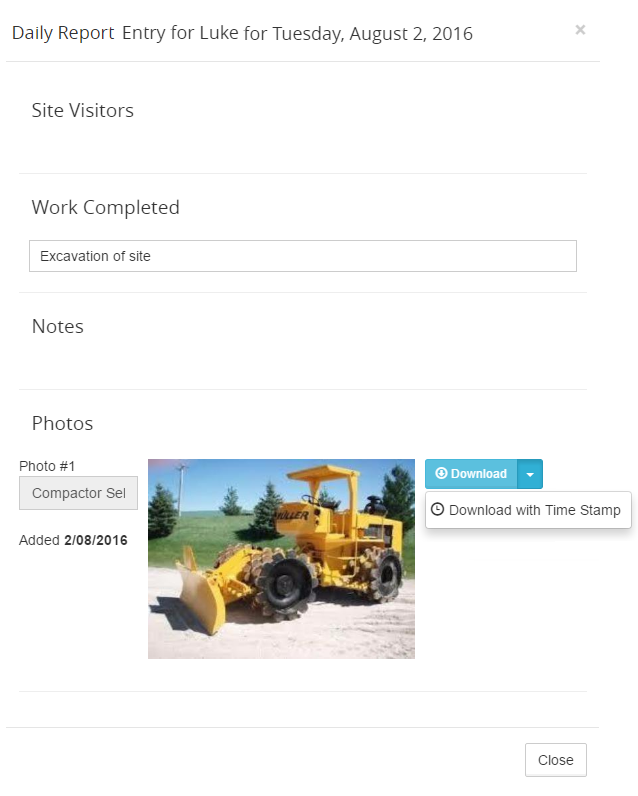Click the Photos section heading
Image resolution: width=638 pixels, height=796 pixels.
(x=62, y=423)
